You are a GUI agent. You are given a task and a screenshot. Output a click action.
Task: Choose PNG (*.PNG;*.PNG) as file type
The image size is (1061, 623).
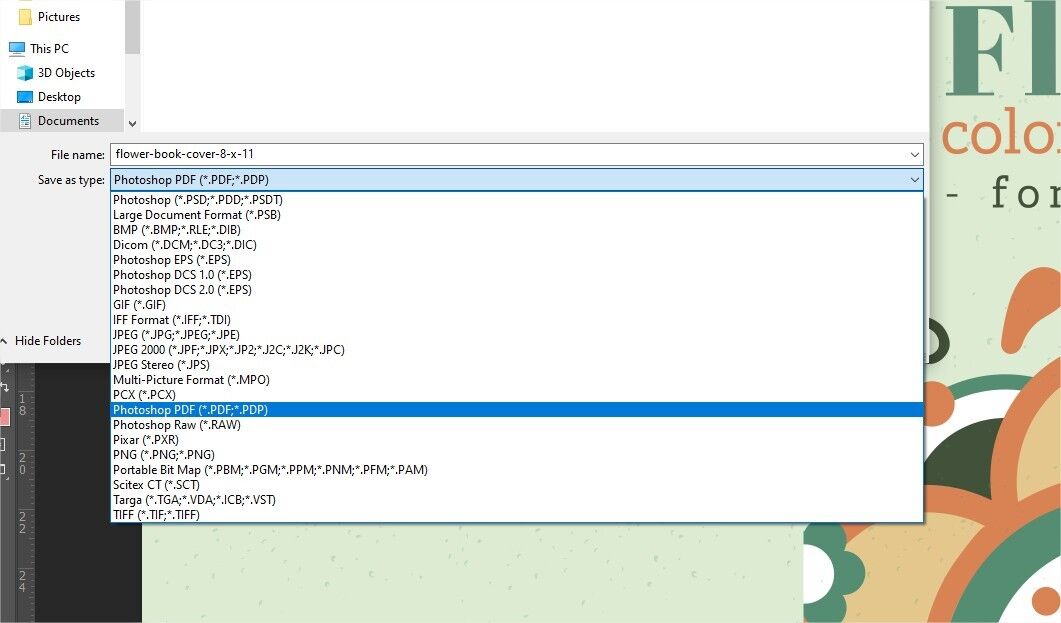(163, 455)
